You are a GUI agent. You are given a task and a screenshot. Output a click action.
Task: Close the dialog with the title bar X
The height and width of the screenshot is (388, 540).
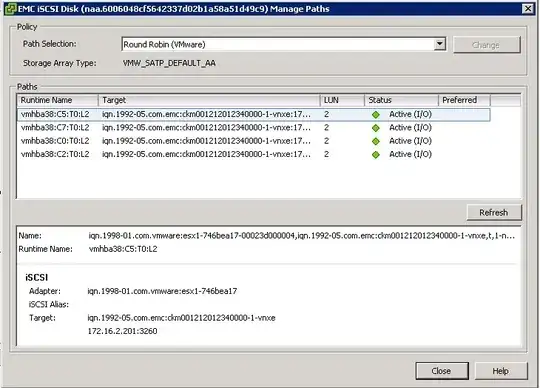point(528,9)
